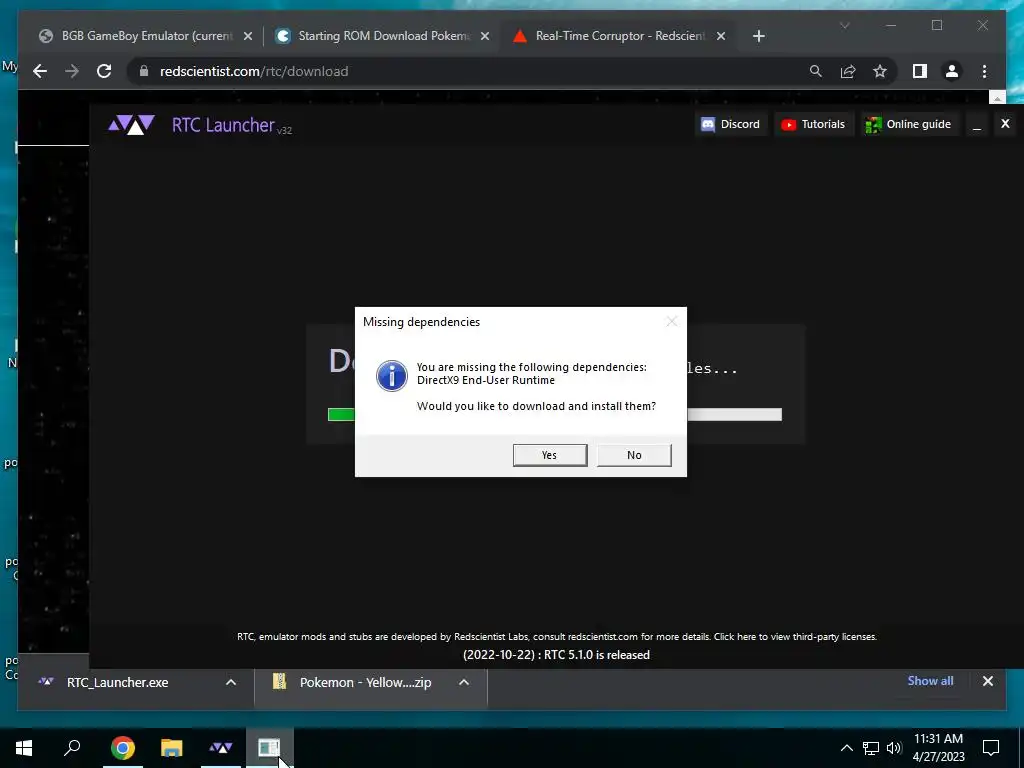
Task: Click the blue information icon in the dialog
Action: click(392, 376)
